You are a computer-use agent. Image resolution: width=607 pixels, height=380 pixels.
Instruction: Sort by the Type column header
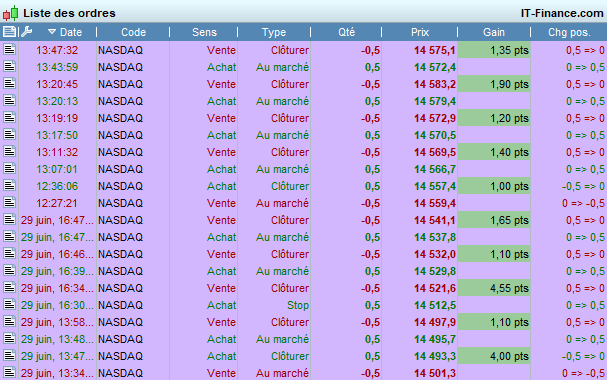click(274, 32)
